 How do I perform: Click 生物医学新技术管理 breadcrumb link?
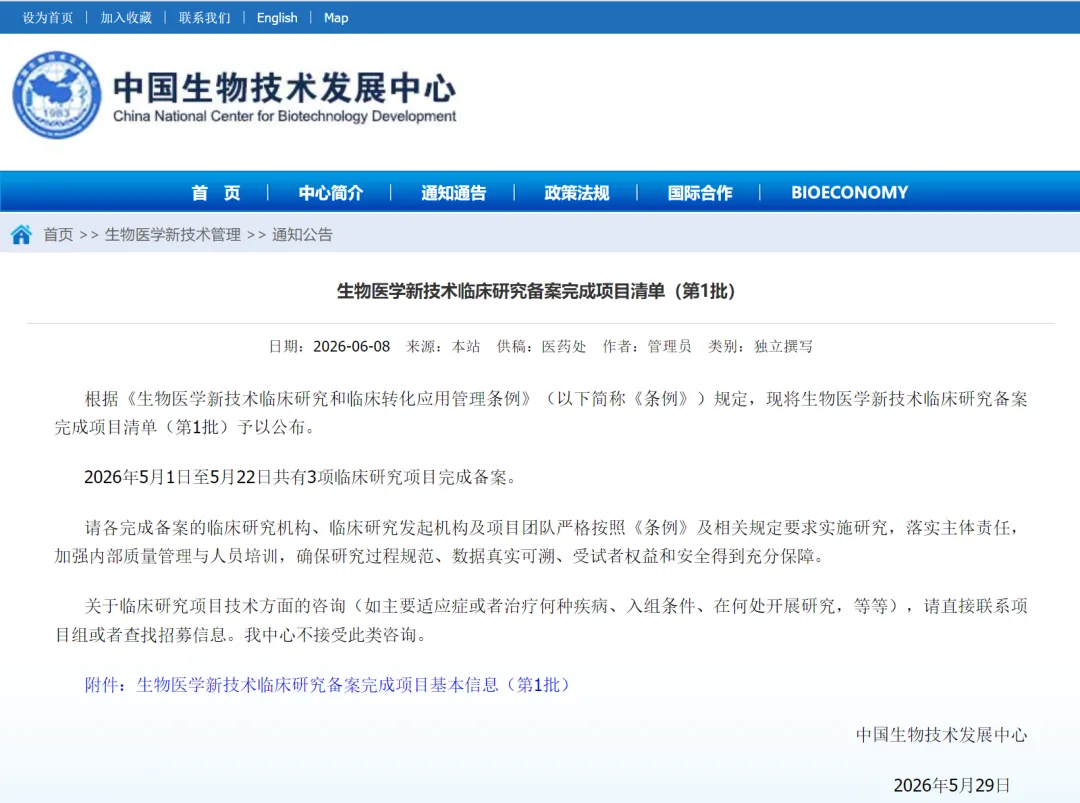click(x=173, y=235)
